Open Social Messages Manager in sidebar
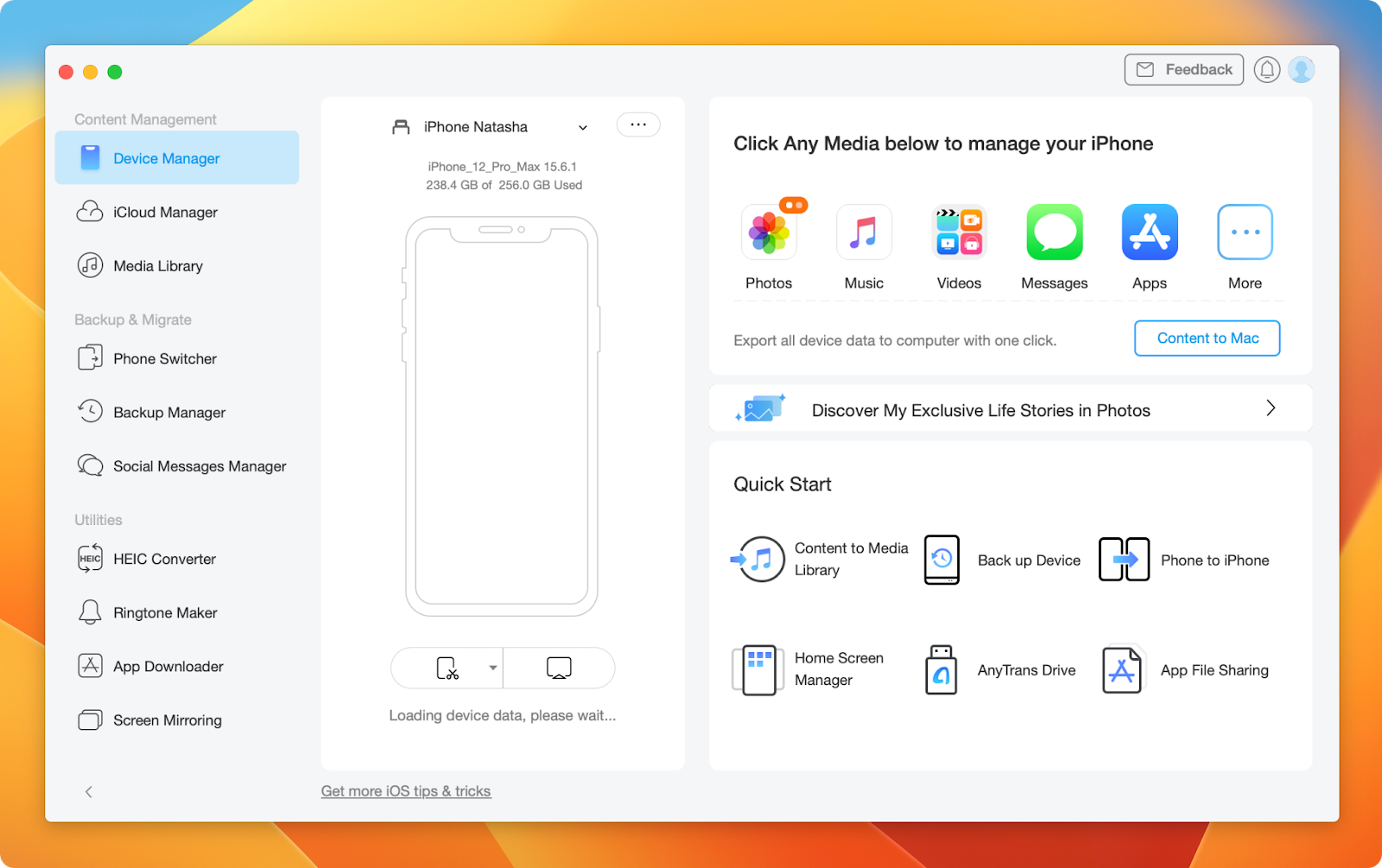 pyautogui.click(x=177, y=466)
